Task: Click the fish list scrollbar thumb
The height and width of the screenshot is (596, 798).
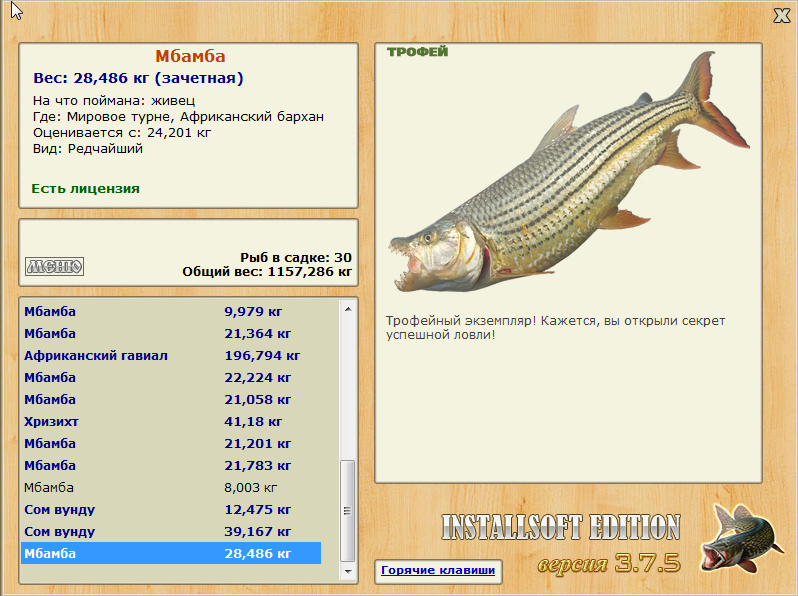Action: click(348, 510)
